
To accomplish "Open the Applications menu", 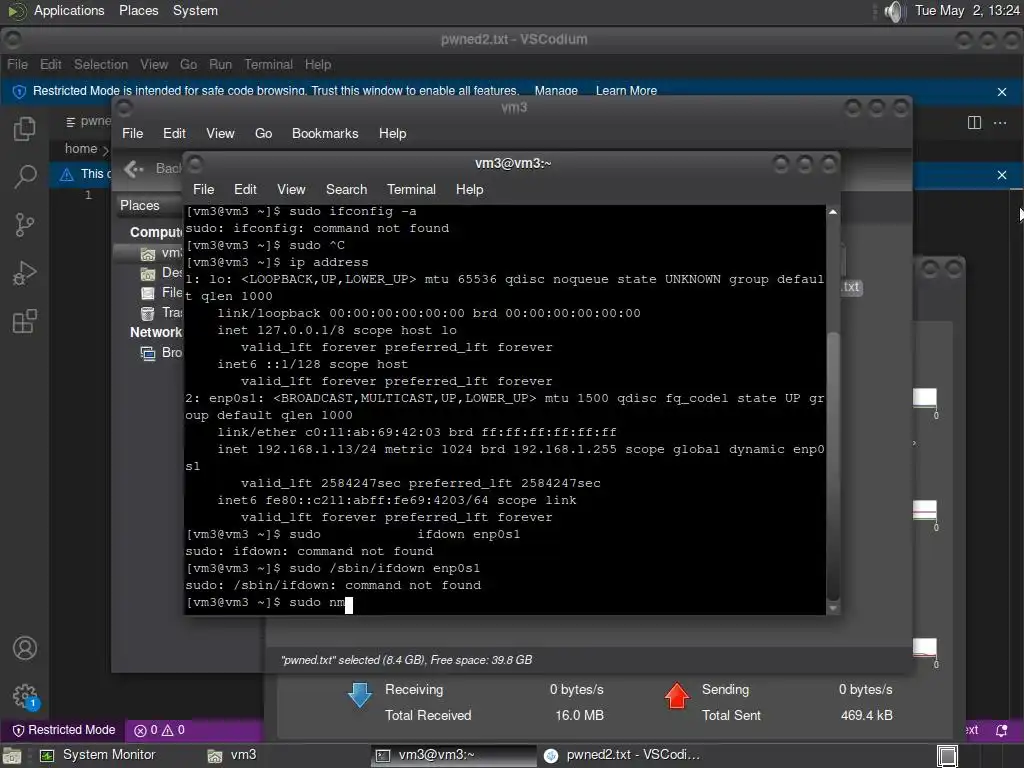I will coord(69,11).
